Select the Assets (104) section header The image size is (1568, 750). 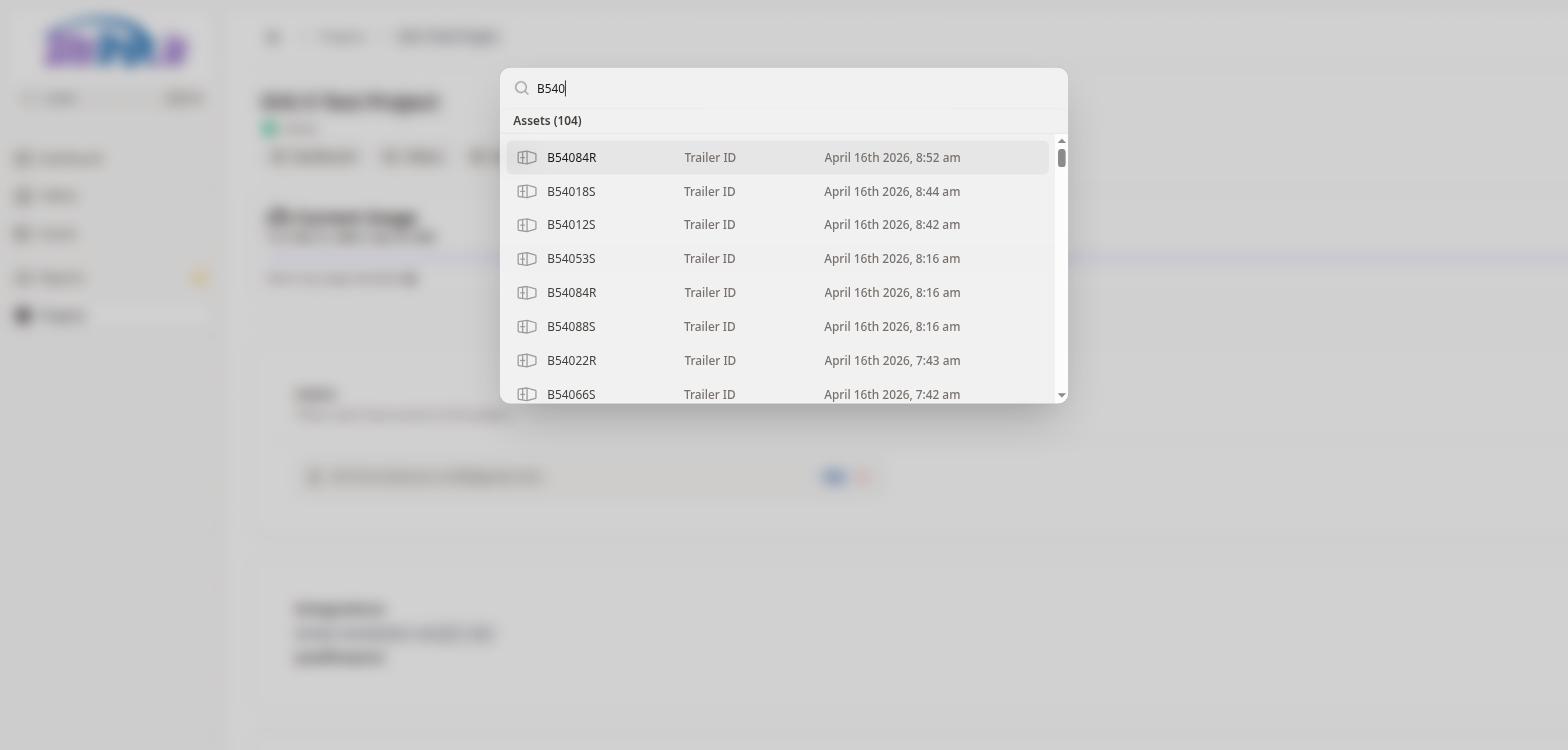tap(547, 121)
